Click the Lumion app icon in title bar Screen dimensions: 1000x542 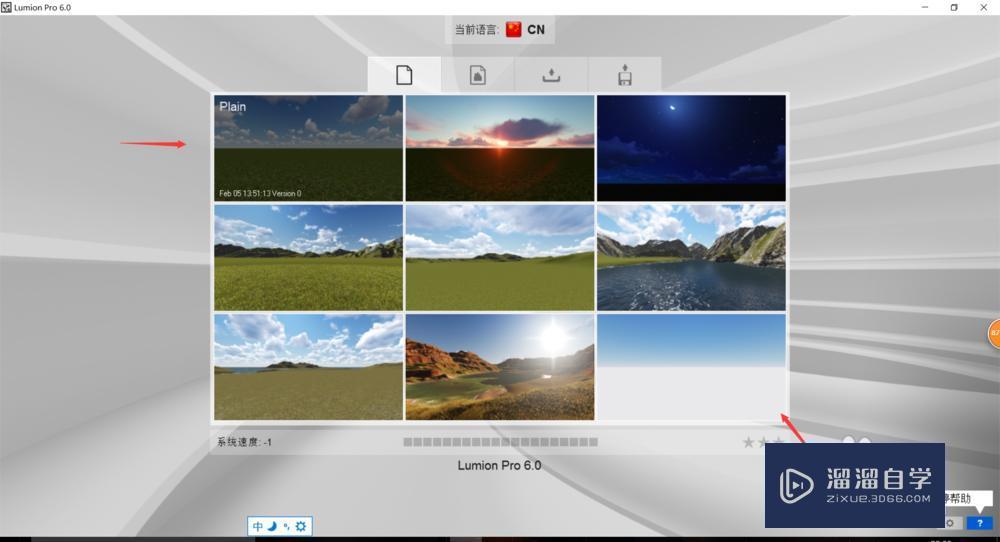click(x=6, y=7)
